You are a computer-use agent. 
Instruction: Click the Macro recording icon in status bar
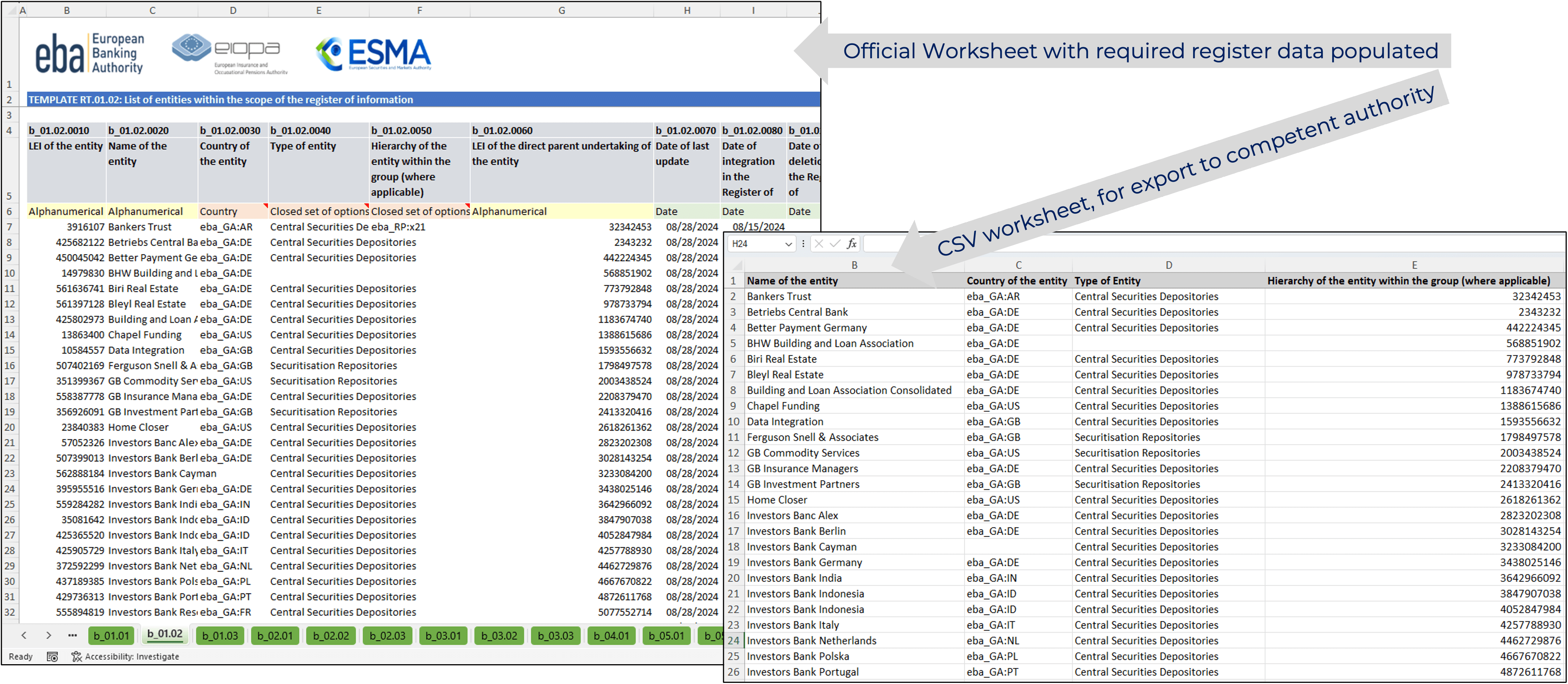click(52, 657)
